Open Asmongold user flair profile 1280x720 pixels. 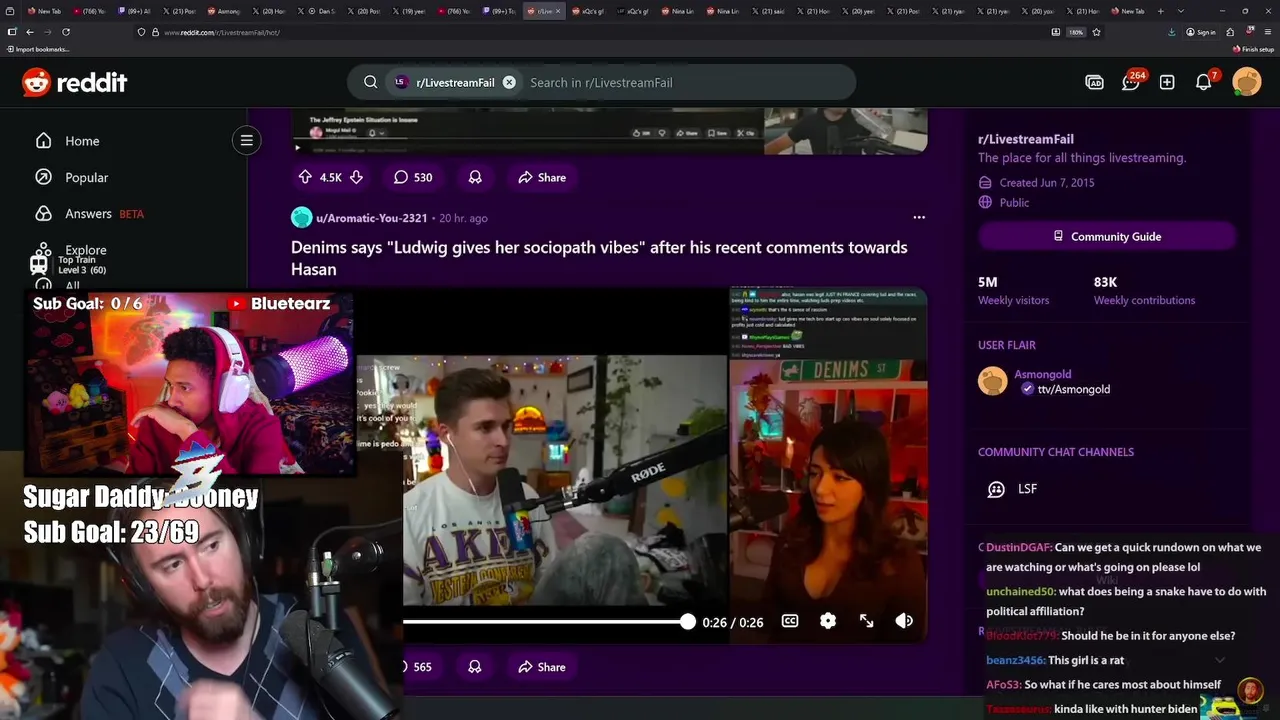tap(1043, 374)
